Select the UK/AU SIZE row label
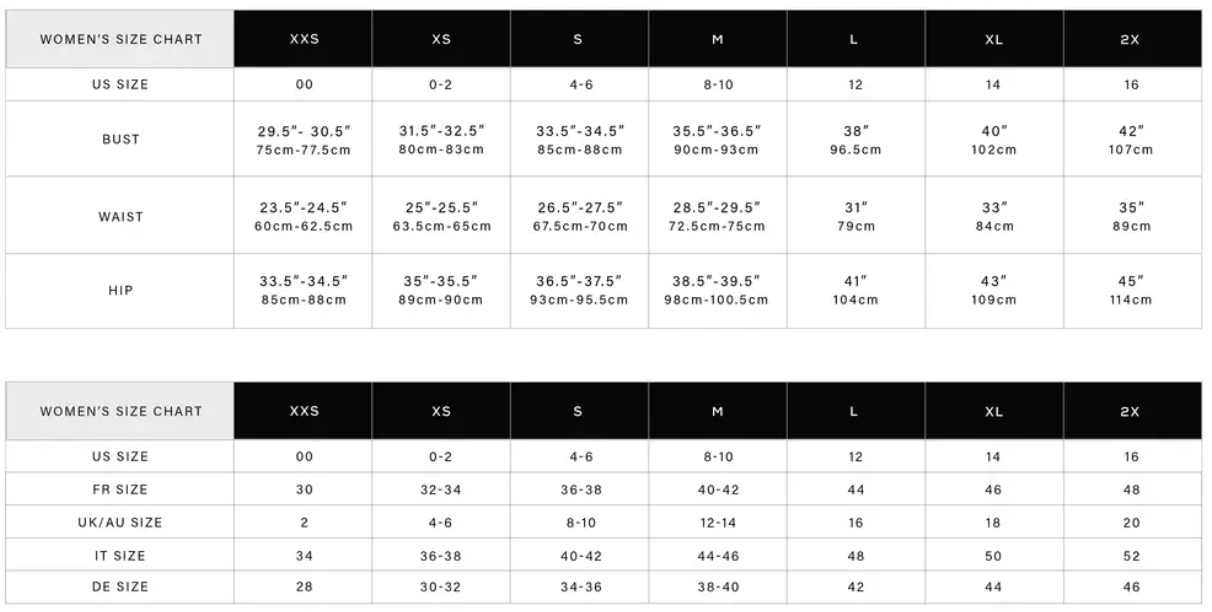 coord(120,522)
